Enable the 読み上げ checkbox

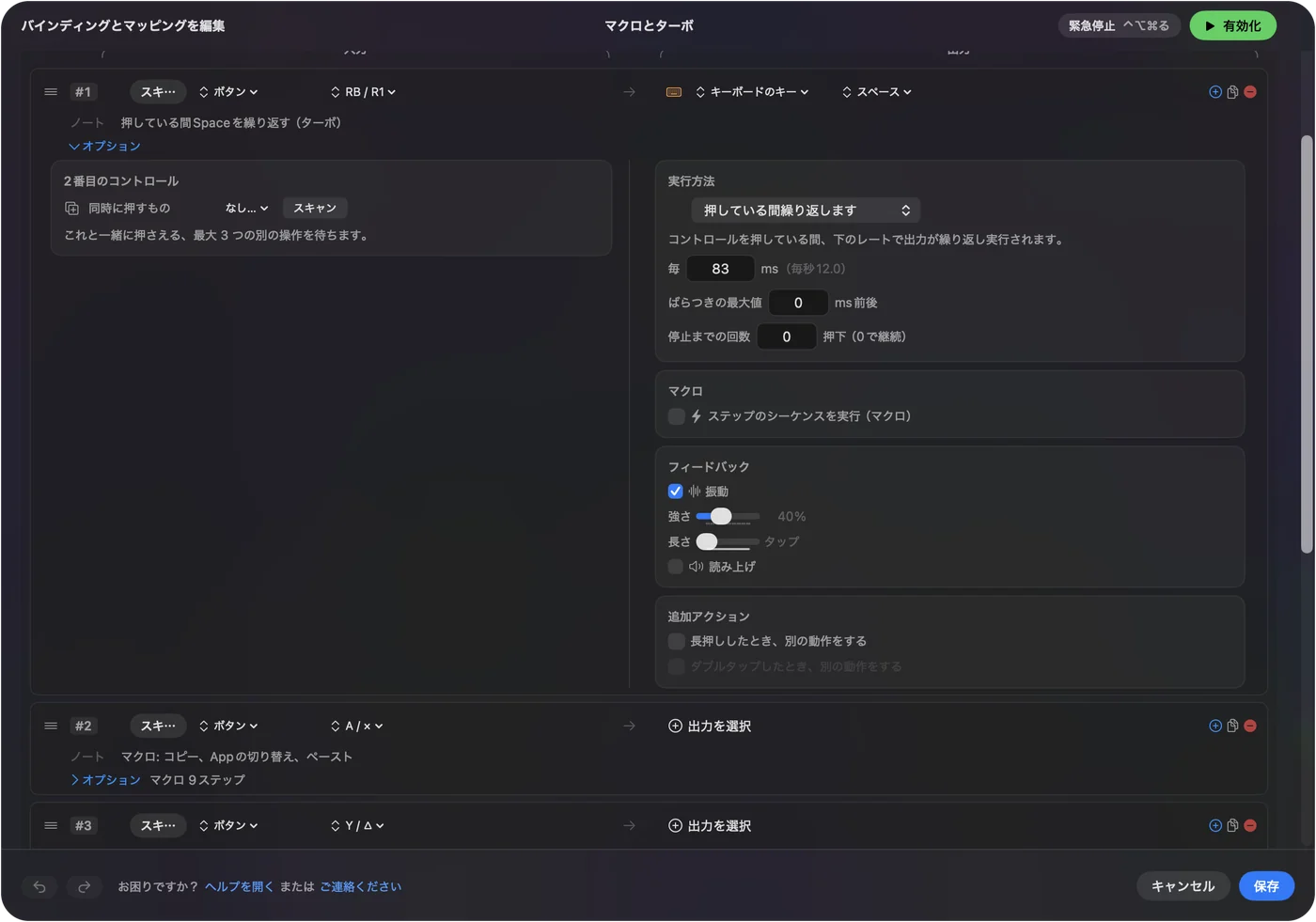675,567
